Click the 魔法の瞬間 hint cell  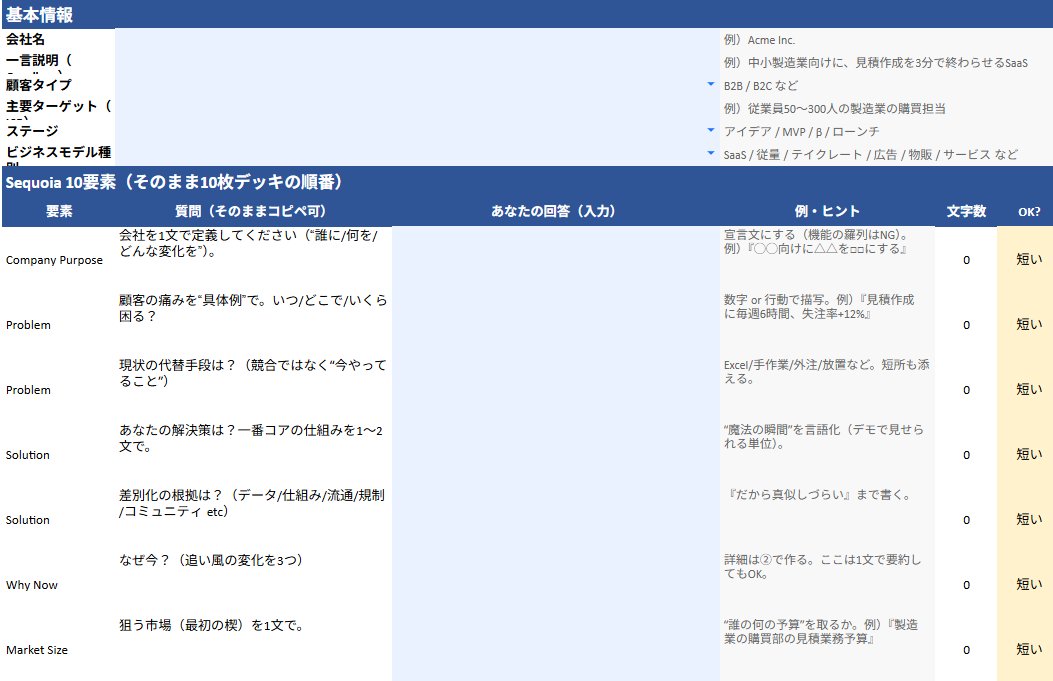point(827,455)
